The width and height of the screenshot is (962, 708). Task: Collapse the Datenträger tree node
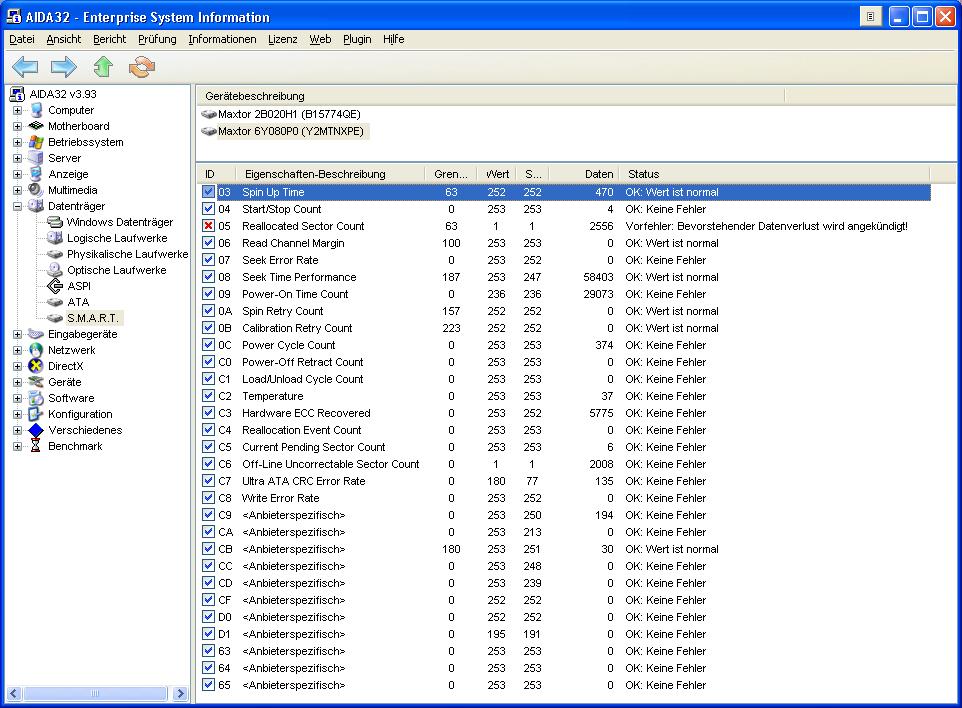[17, 206]
